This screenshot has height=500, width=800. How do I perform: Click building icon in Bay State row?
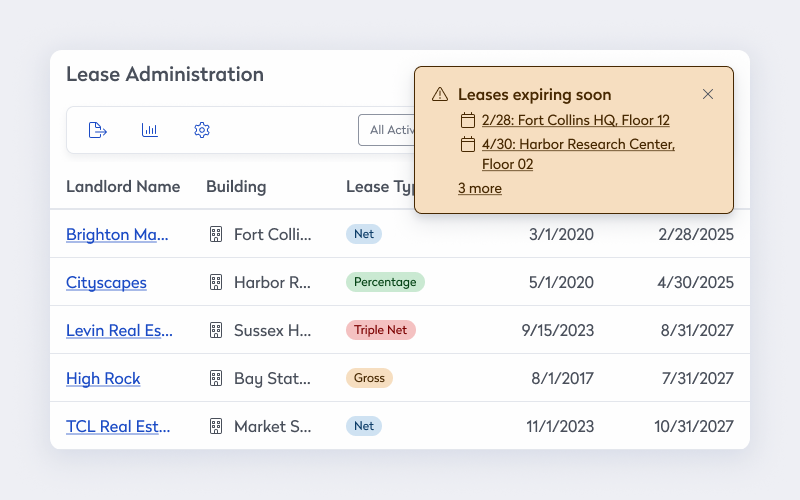coord(216,378)
